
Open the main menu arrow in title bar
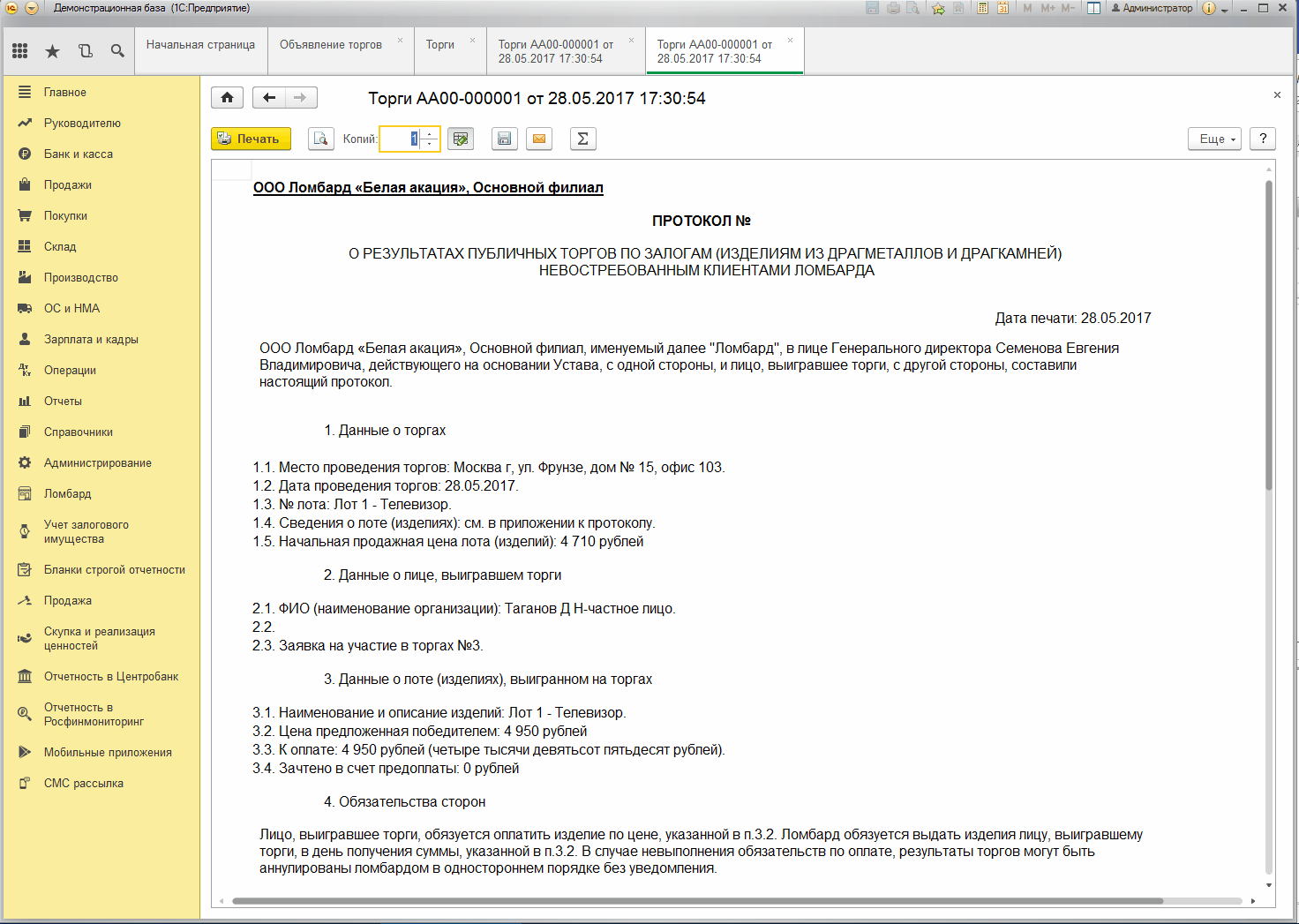pos(31,8)
